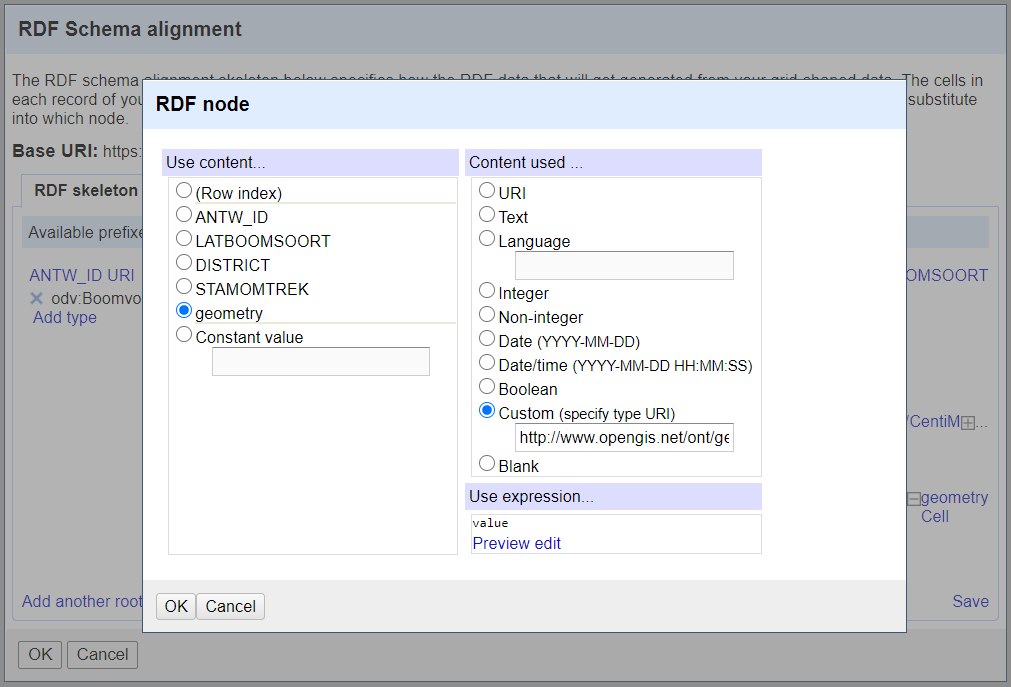Choose the Constant value radio button
The height and width of the screenshot is (687, 1011).
(184, 336)
